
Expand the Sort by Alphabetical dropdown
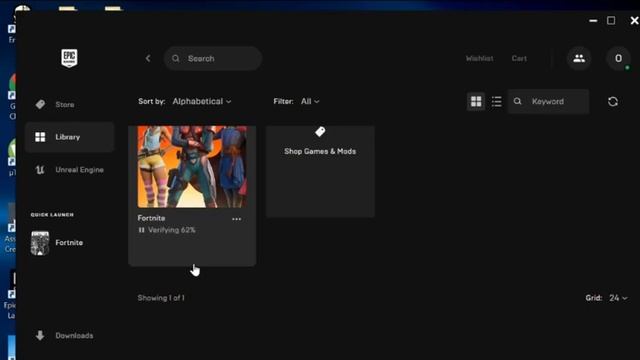click(202, 101)
